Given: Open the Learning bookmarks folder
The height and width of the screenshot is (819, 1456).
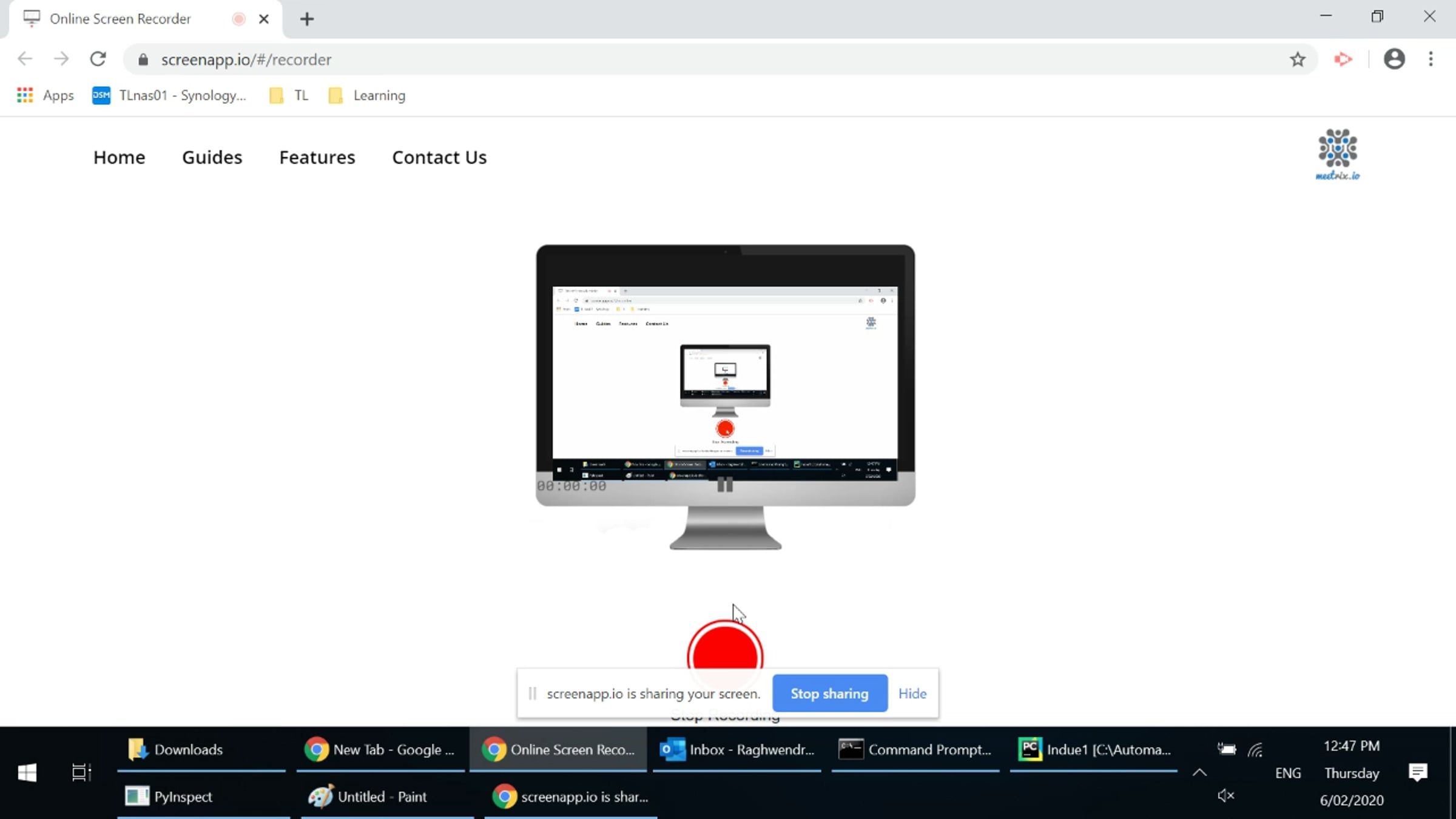Looking at the screenshot, I should coord(367,95).
